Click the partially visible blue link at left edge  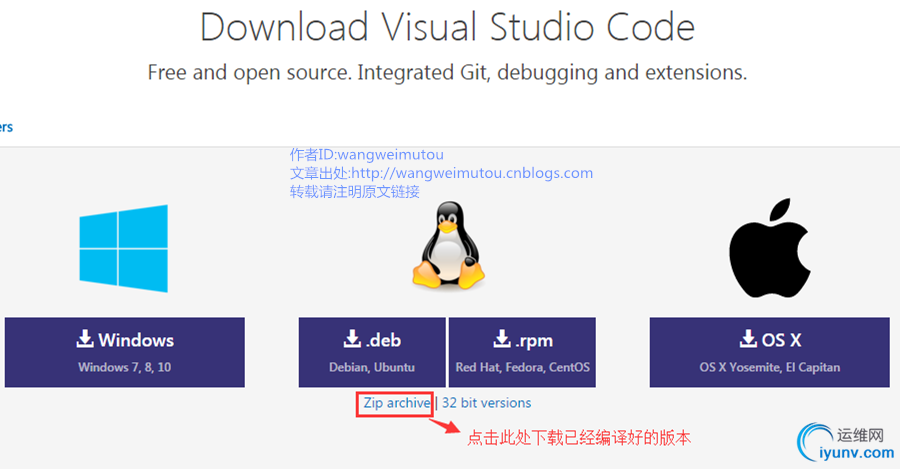[x=6, y=127]
